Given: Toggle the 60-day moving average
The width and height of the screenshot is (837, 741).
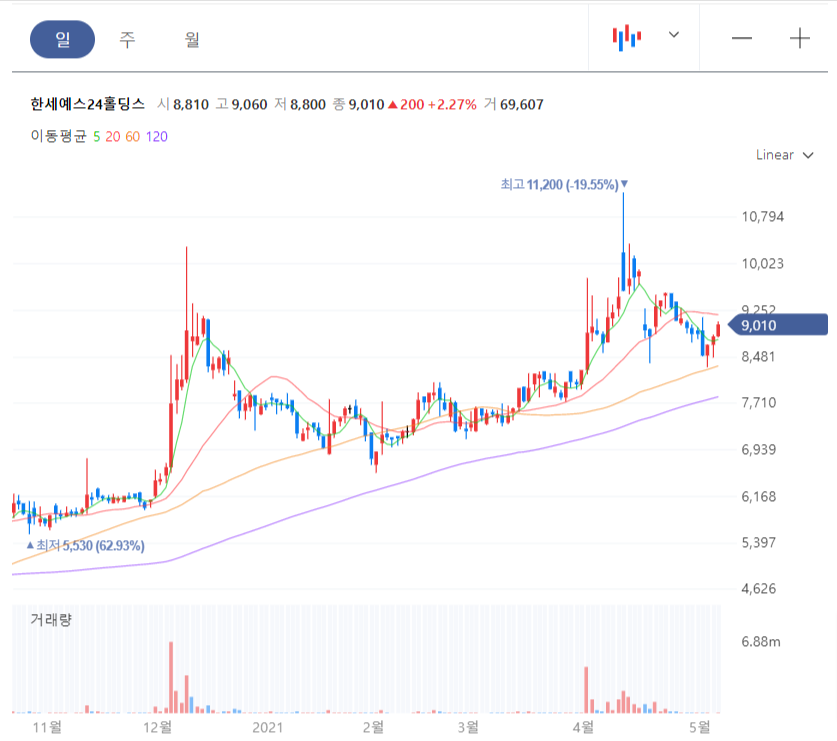Looking at the screenshot, I should 132,137.
